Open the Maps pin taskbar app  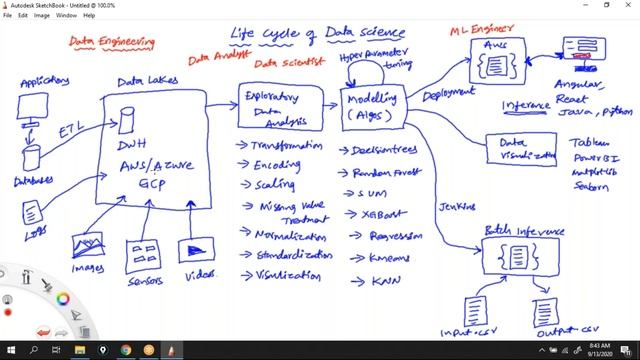pyautogui.click(x=103, y=350)
